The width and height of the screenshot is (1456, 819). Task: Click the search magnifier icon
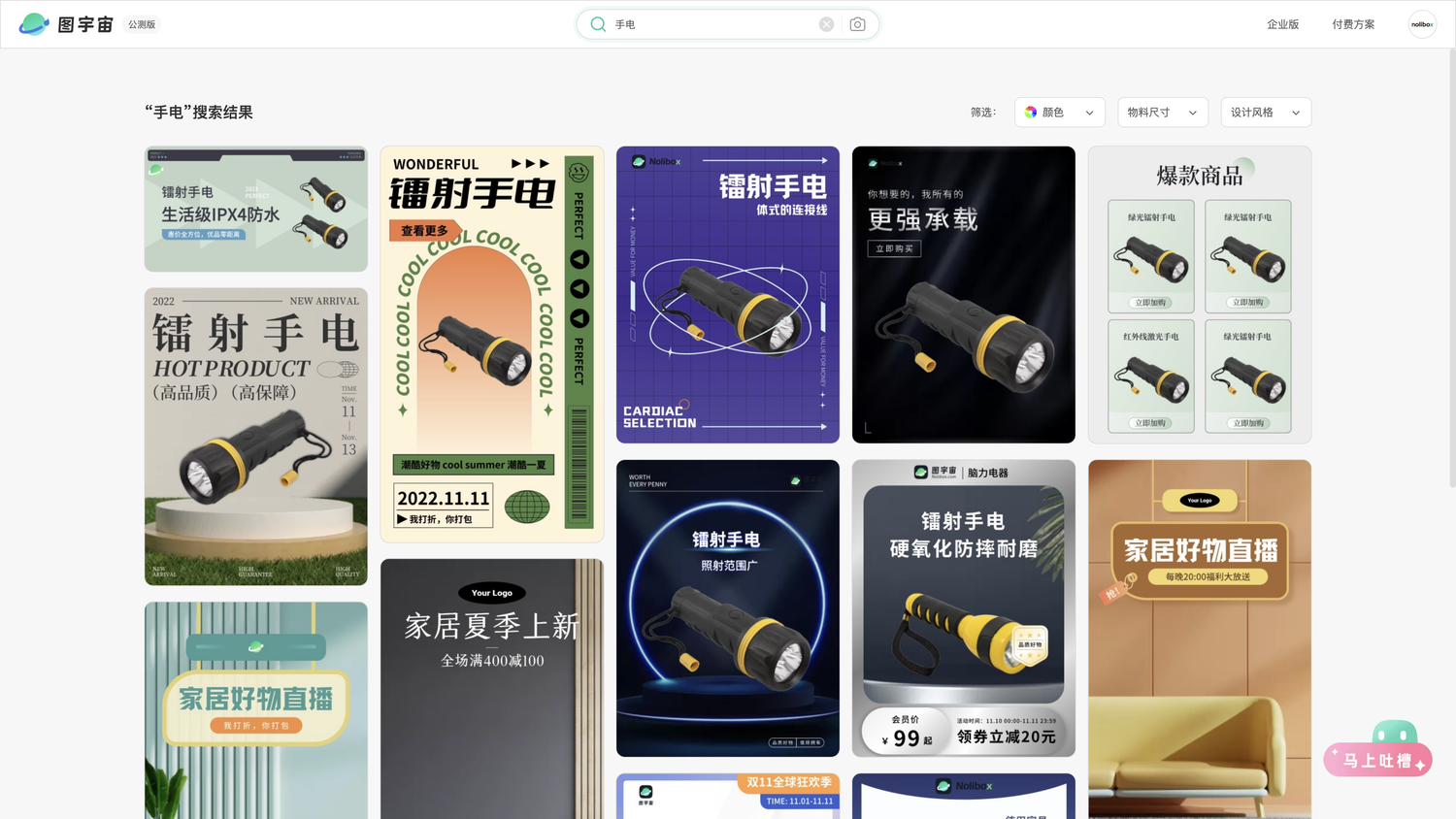[x=598, y=24]
